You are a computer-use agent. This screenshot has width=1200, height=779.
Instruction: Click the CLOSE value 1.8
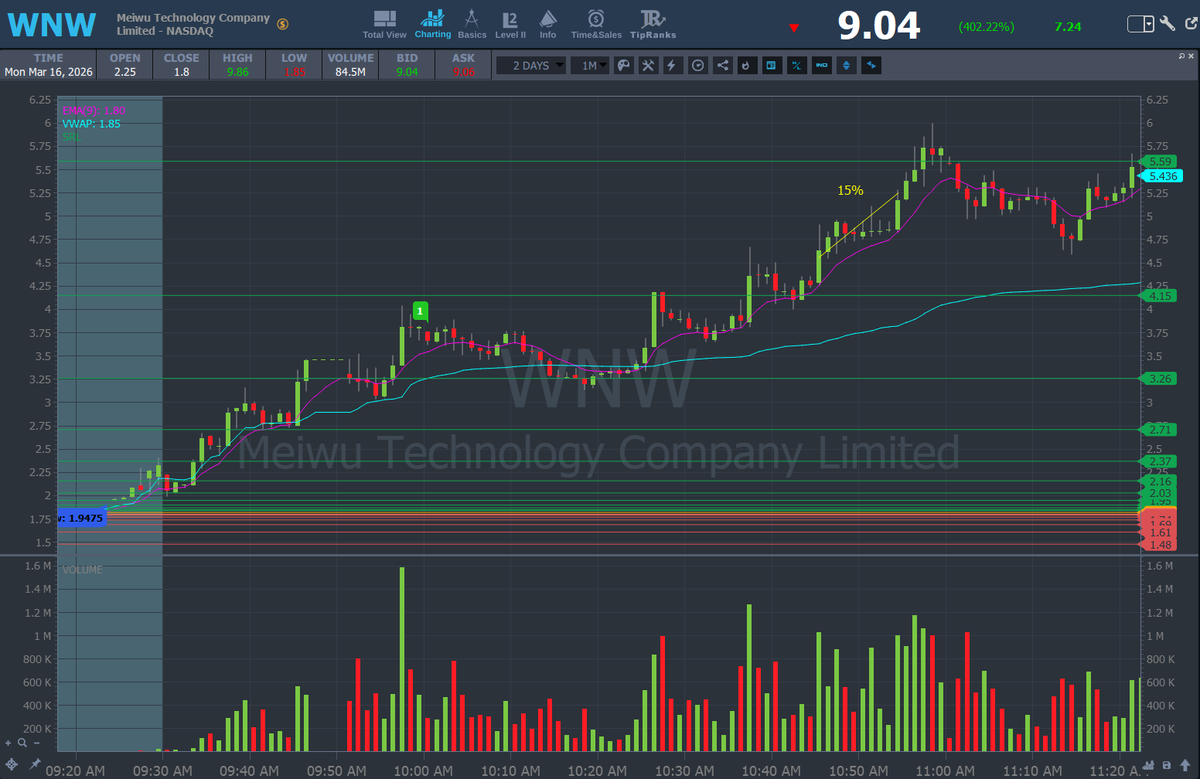coord(181,72)
